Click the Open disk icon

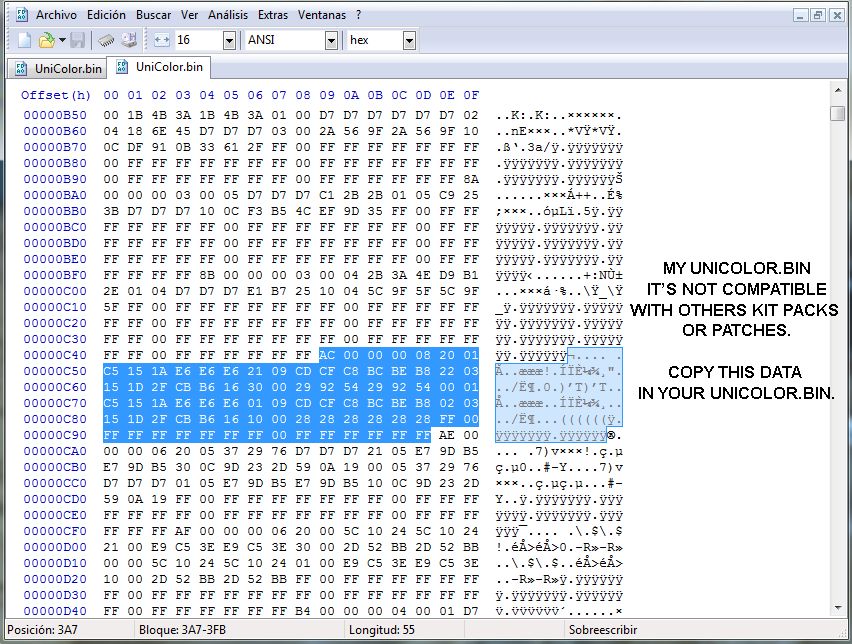(129, 40)
